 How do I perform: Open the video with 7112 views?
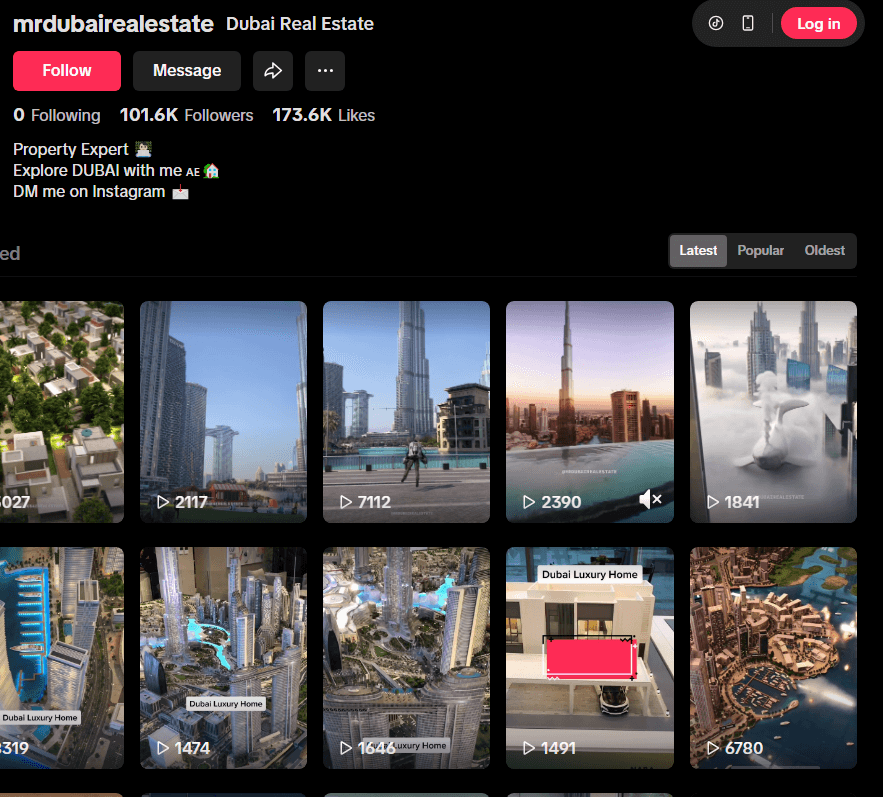(407, 412)
